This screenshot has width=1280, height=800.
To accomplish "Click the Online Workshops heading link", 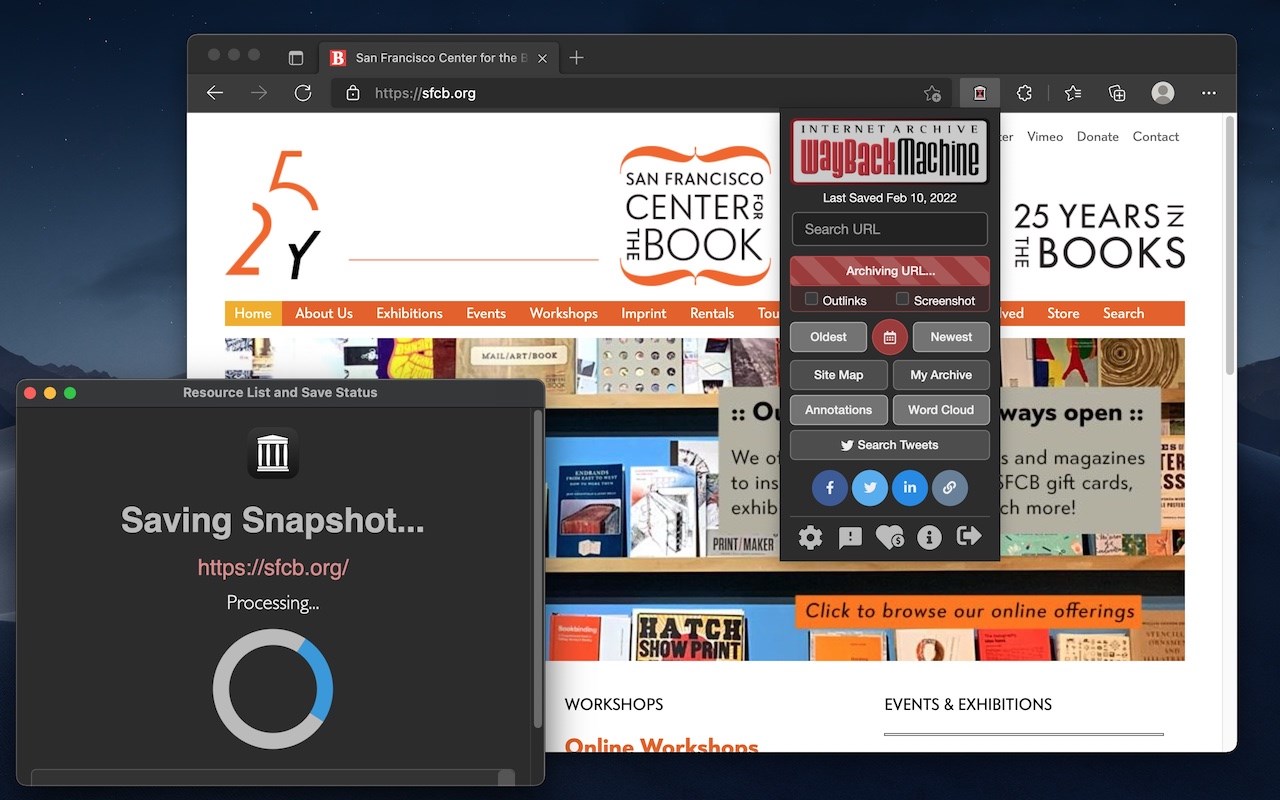I will tap(662, 745).
